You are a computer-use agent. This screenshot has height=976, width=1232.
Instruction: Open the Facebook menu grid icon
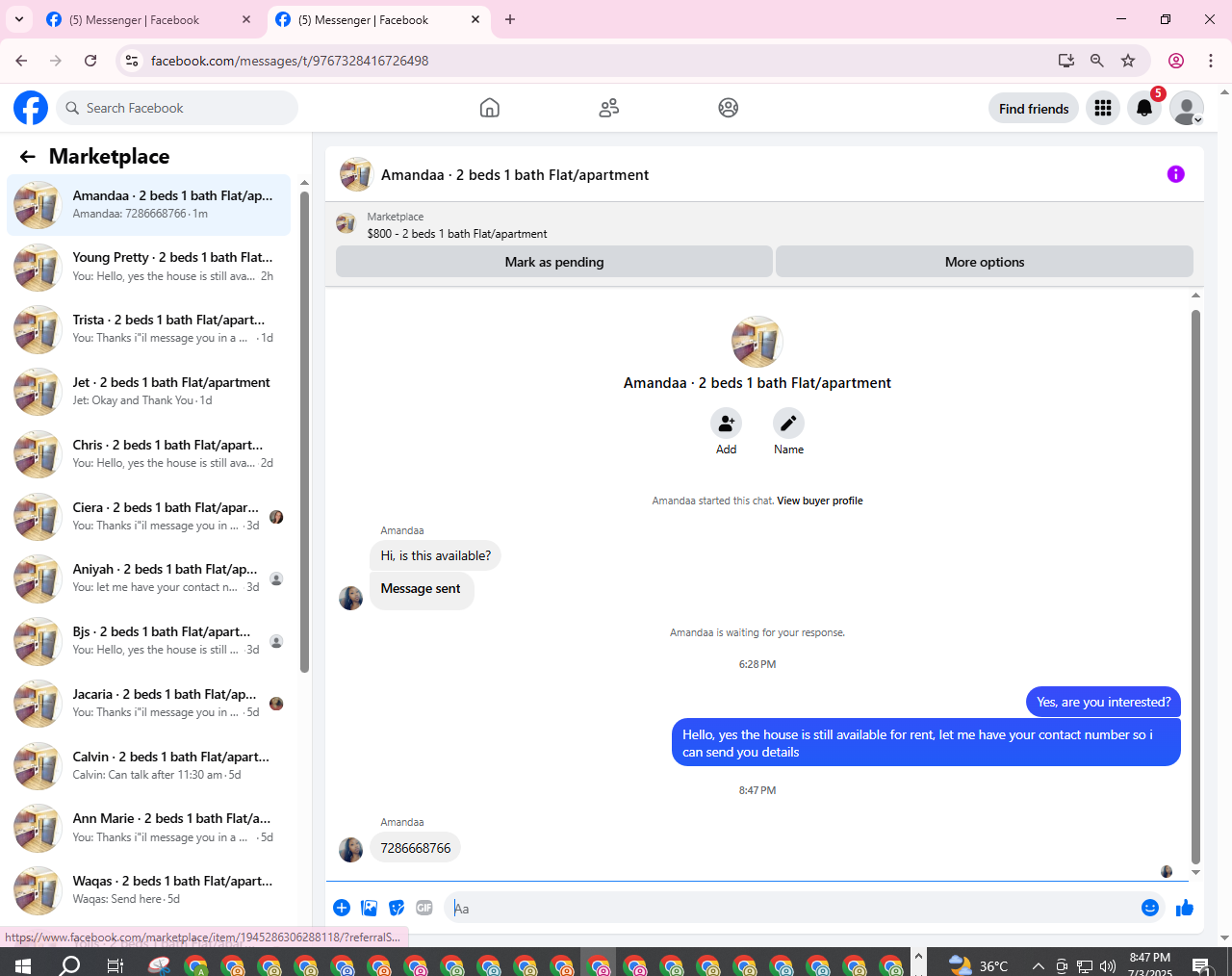coord(1103,108)
